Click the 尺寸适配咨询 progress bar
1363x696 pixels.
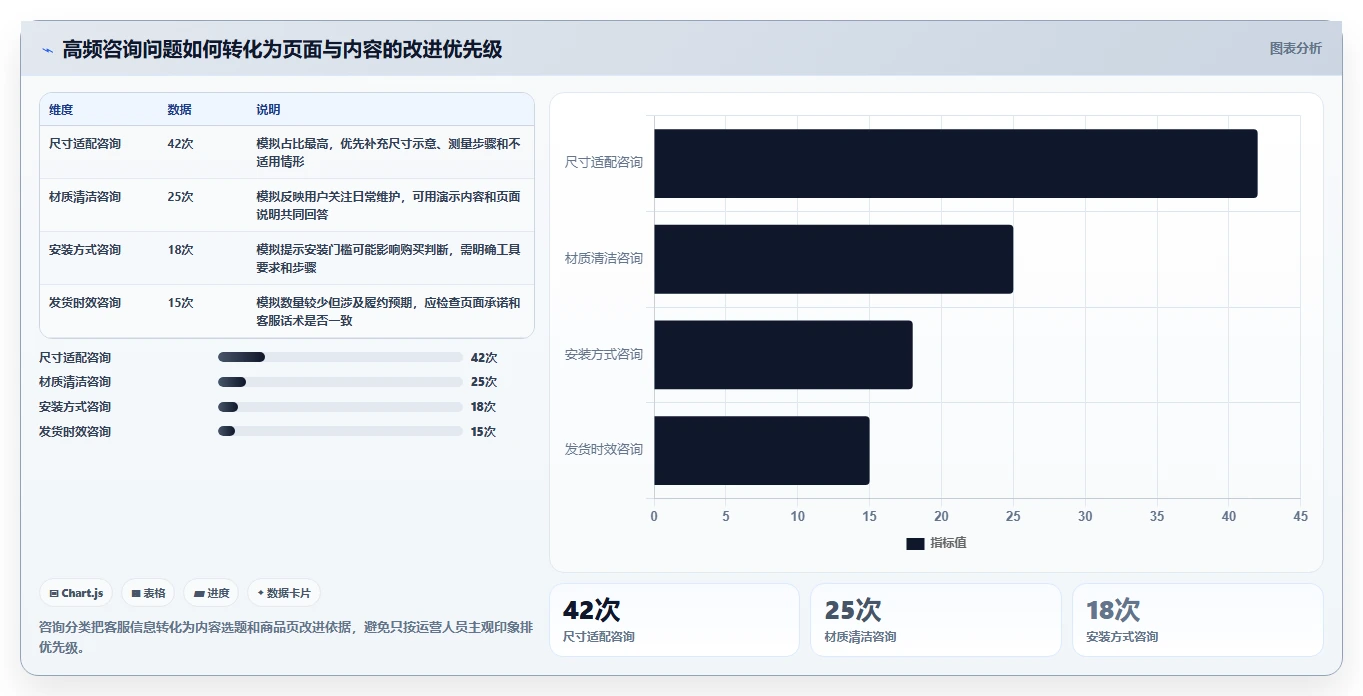coord(340,357)
